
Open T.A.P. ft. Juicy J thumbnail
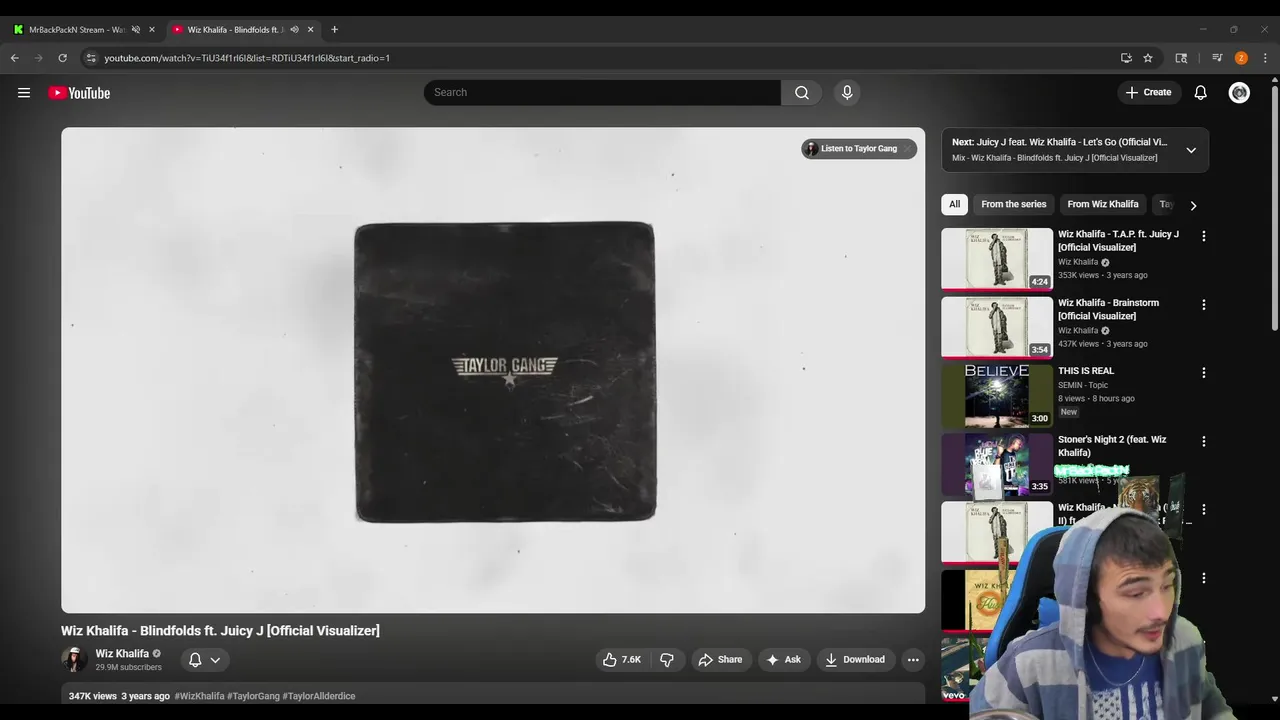(x=997, y=259)
